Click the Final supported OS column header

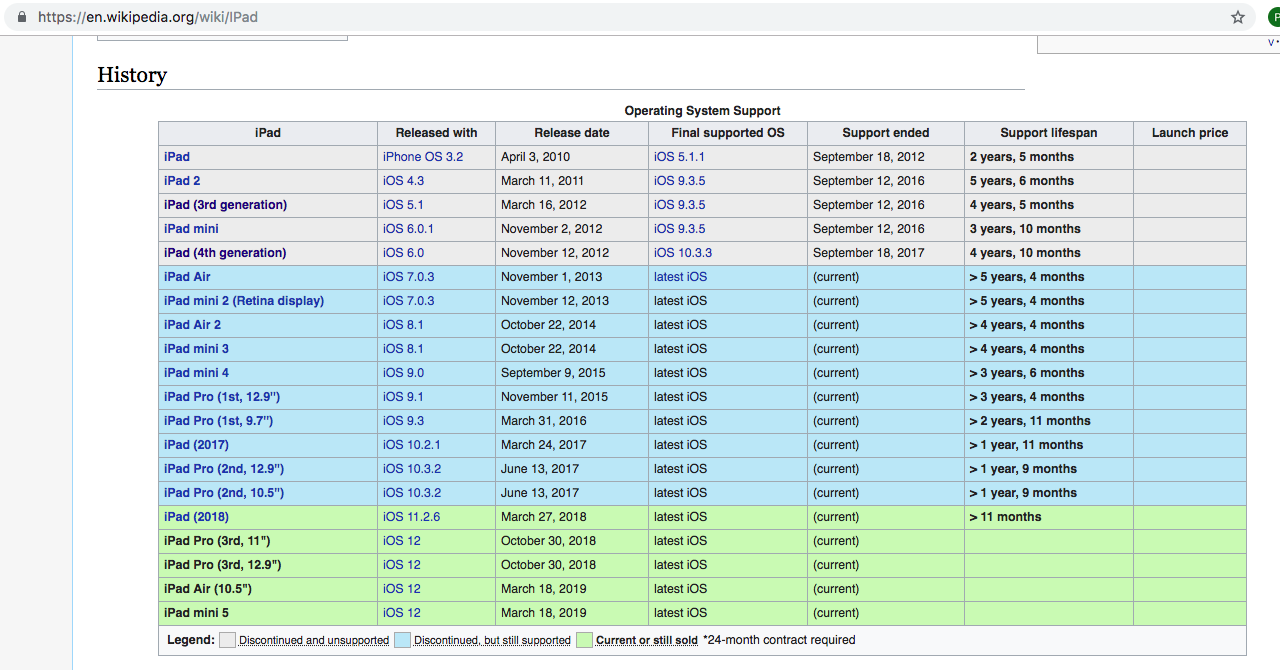pyautogui.click(x=728, y=133)
